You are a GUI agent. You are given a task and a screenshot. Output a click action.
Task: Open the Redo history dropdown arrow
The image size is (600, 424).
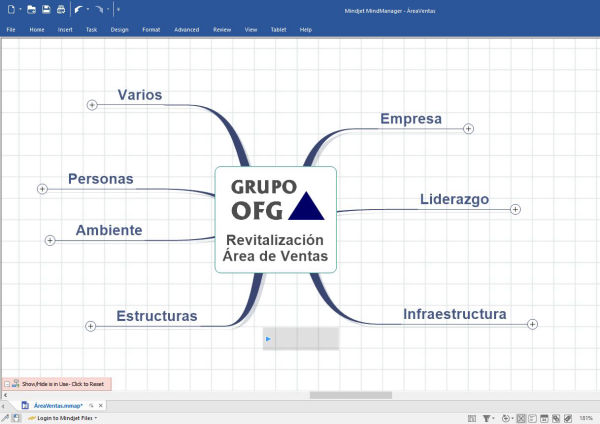pos(108,10)
